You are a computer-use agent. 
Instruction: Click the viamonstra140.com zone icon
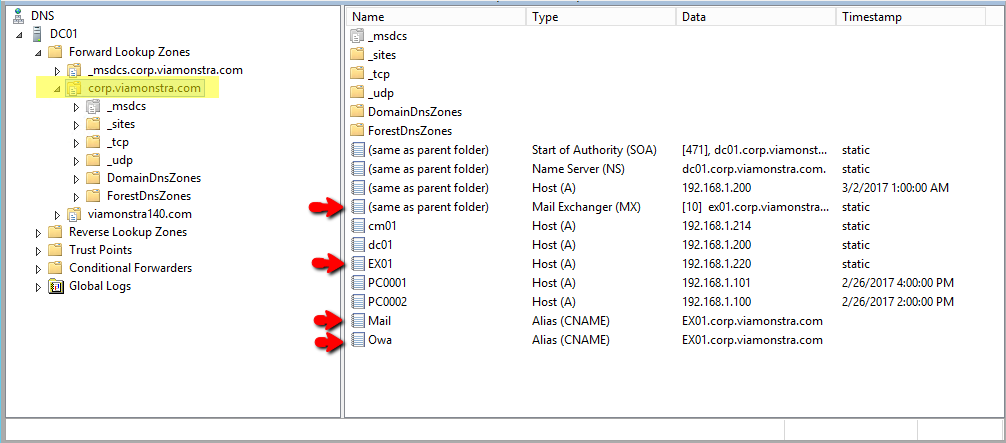pos(74,214)
